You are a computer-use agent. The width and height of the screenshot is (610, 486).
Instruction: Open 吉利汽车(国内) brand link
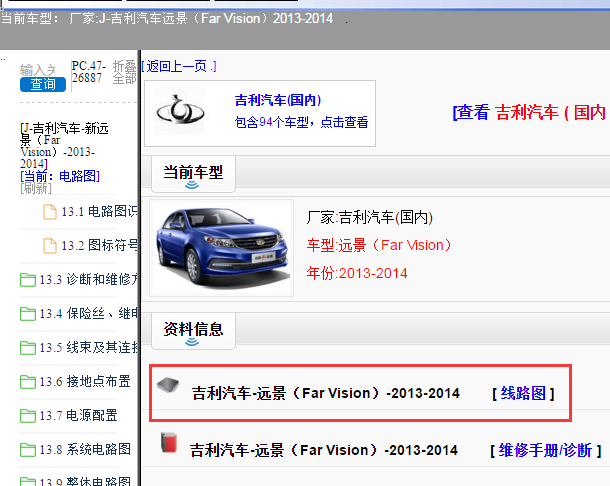coord(278,100)
